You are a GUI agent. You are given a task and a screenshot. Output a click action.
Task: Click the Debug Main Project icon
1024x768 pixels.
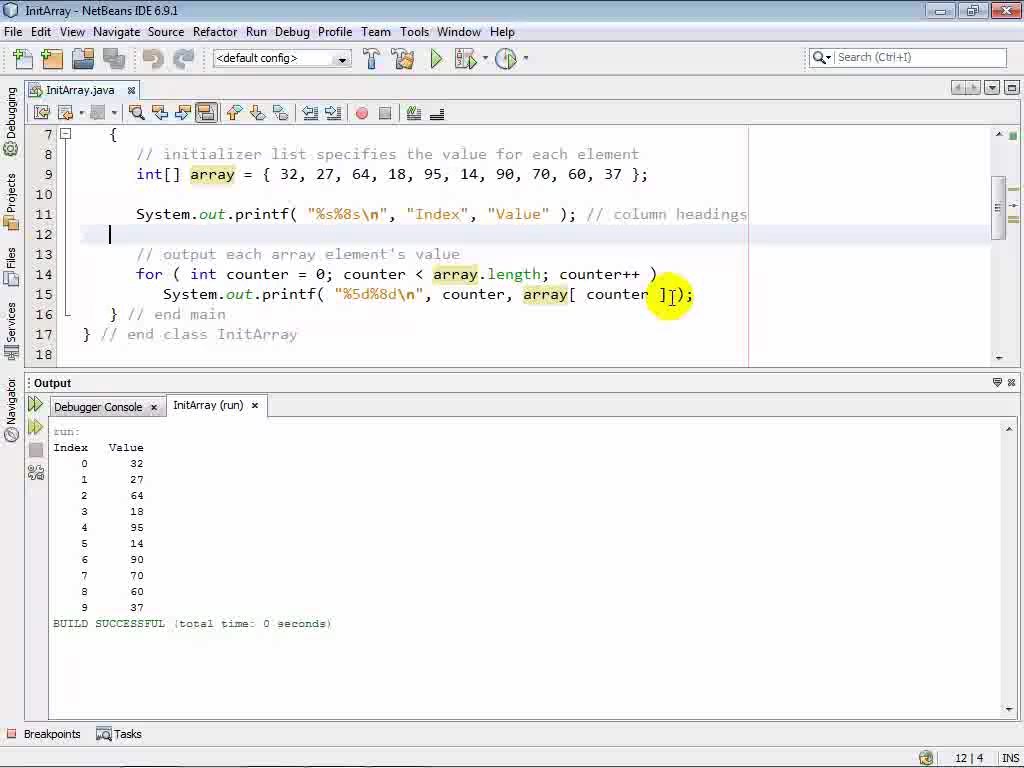[x=466, y=59]
